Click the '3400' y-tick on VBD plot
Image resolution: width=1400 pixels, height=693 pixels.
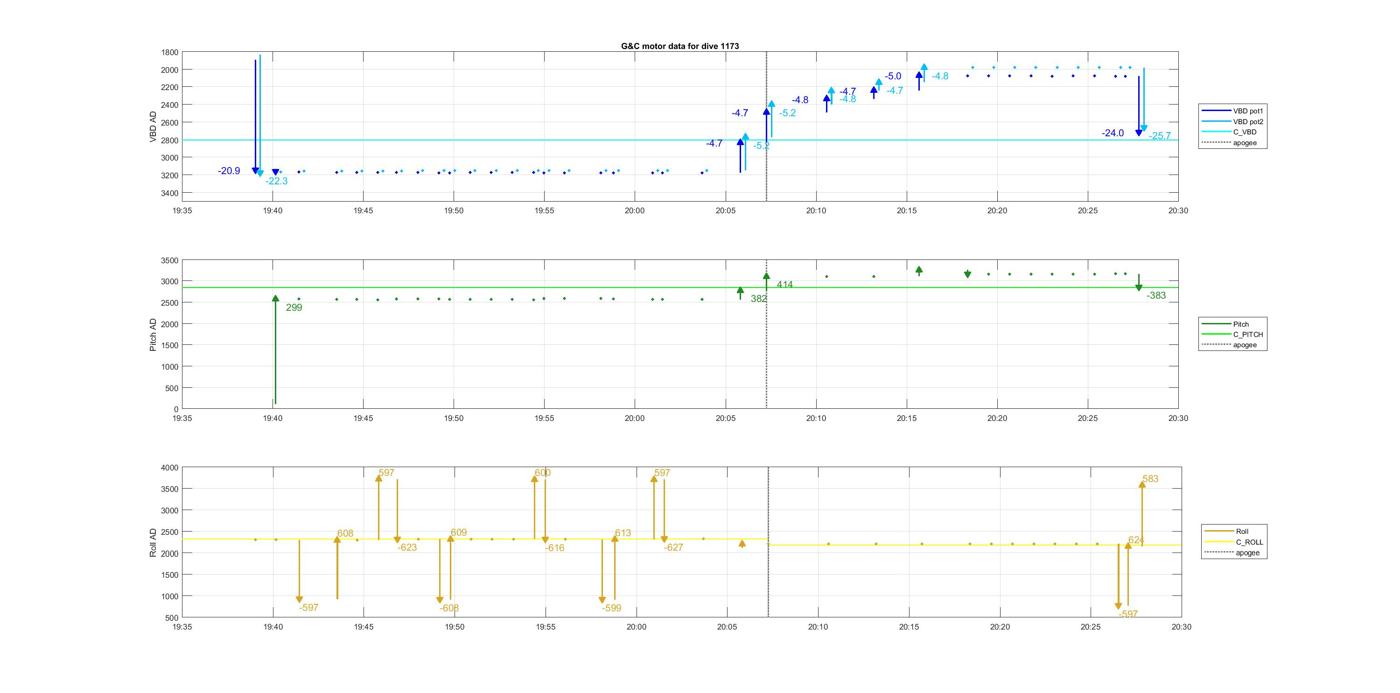coord(170,193)
